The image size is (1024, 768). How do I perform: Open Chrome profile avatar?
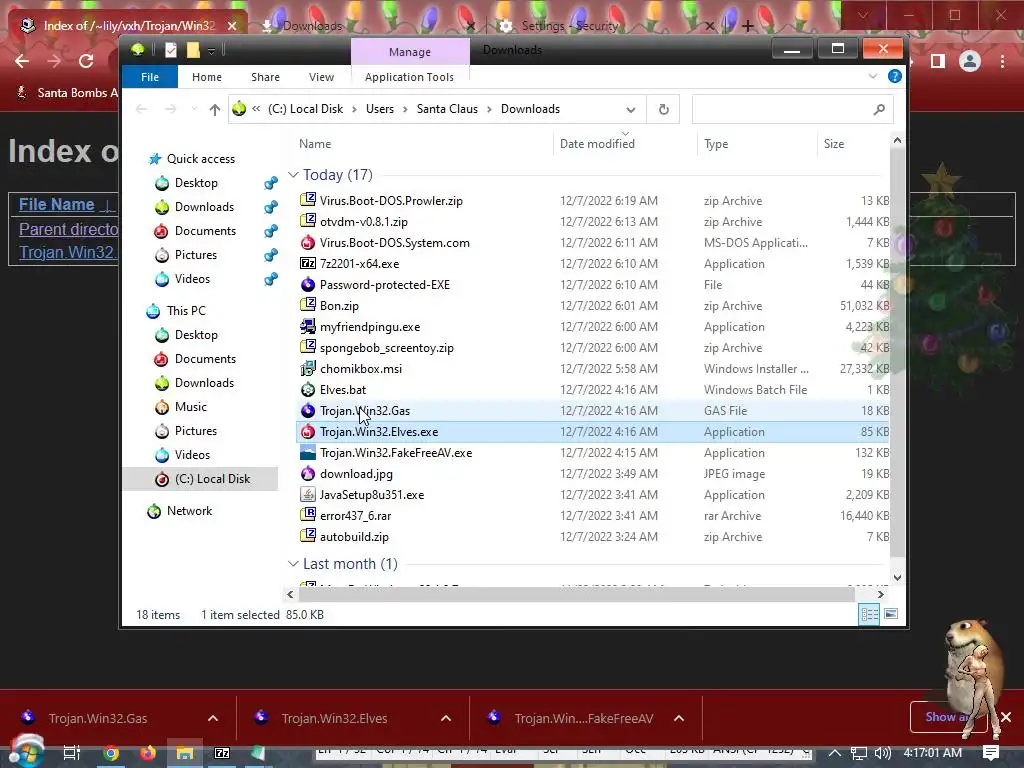970,61
